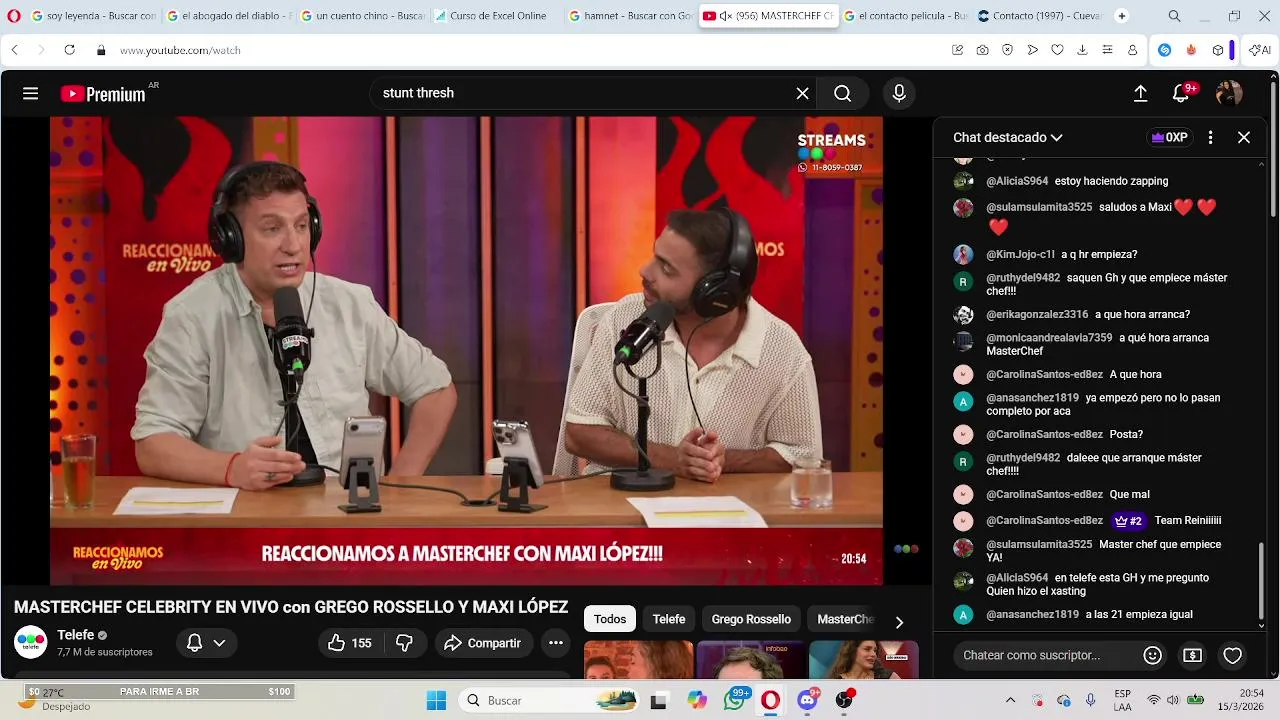Clear the search text with the X
The height and width of the screenshot is (720, 1280).
[802, 93]
